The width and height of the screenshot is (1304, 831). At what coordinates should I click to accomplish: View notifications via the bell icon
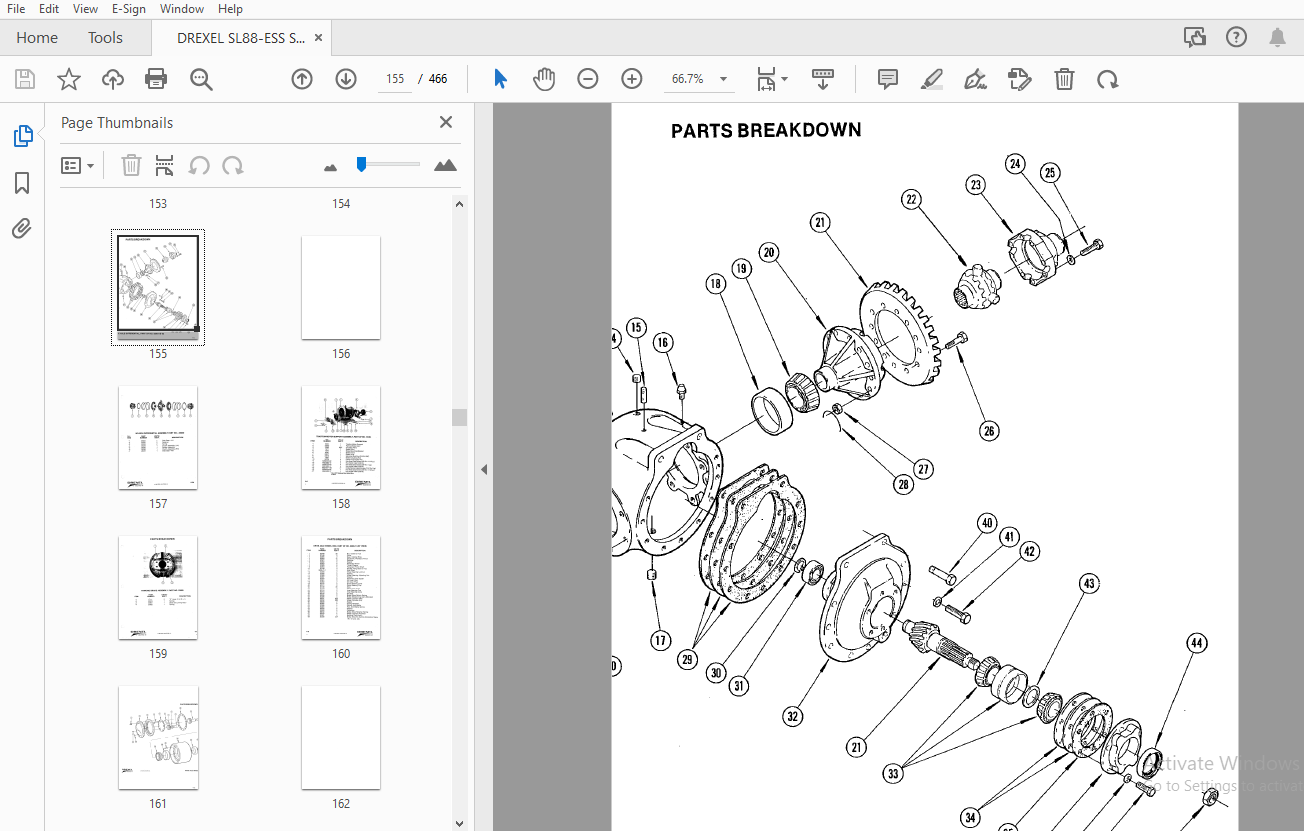tap(1278, 38)
